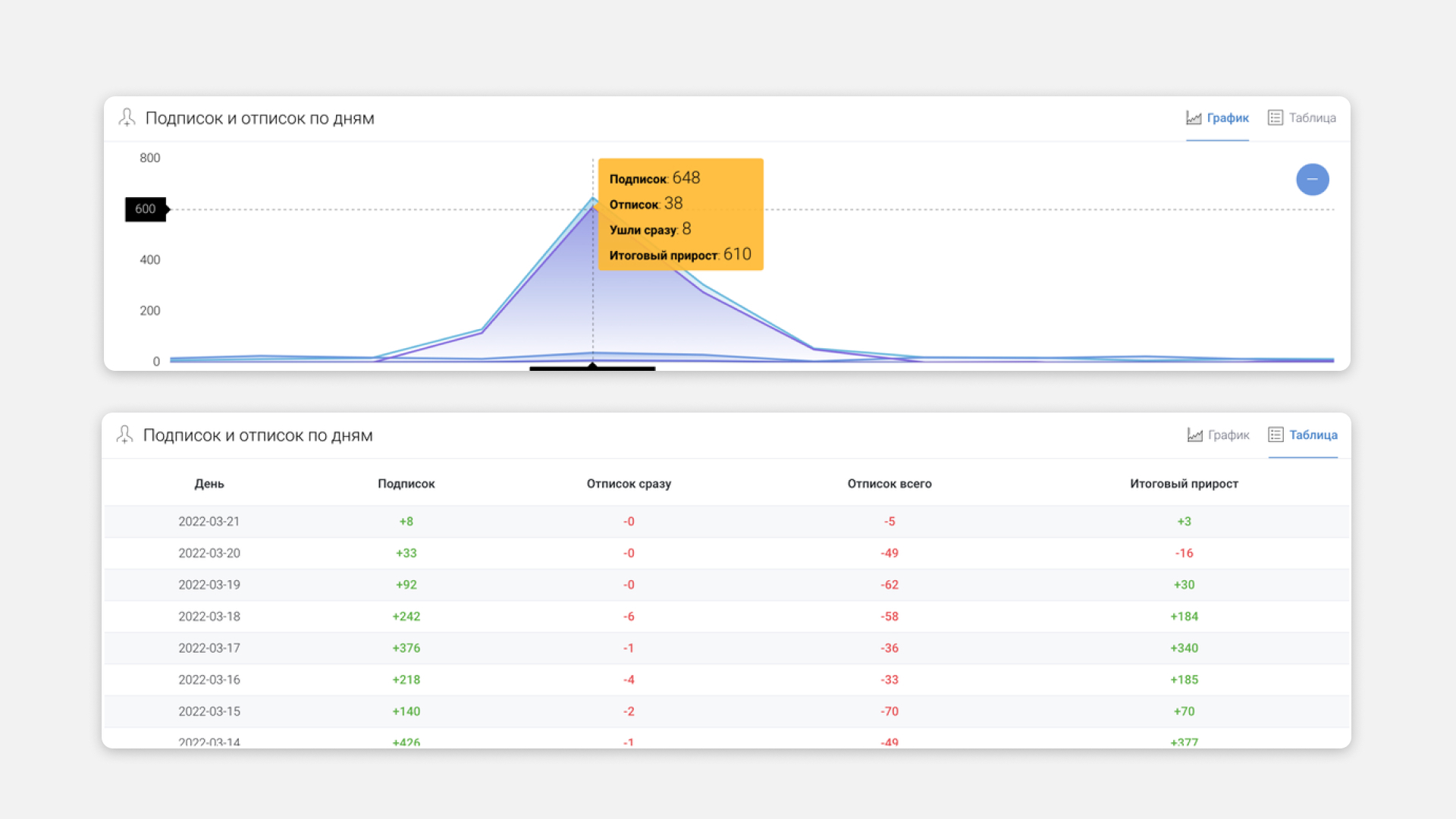
Task: Click the table icon in the bottom panel tabs
Action: point(1276,435)
